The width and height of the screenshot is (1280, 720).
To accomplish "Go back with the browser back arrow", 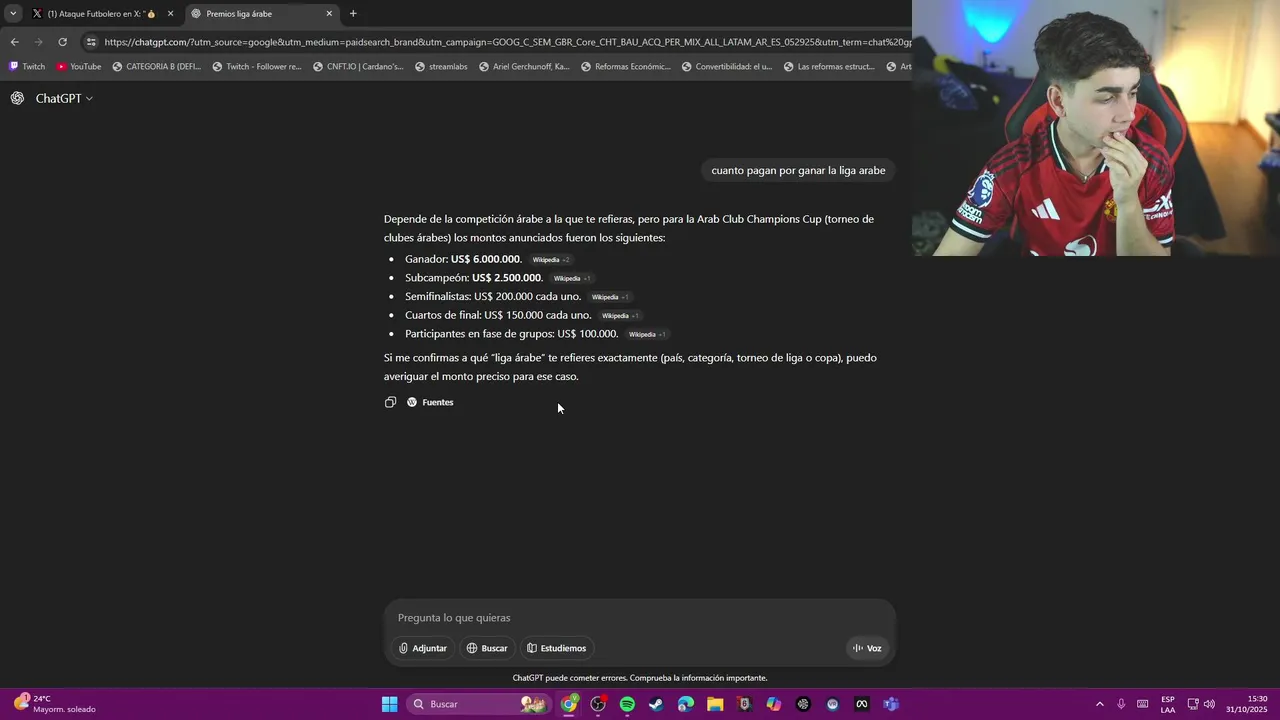I will [14, 42].
